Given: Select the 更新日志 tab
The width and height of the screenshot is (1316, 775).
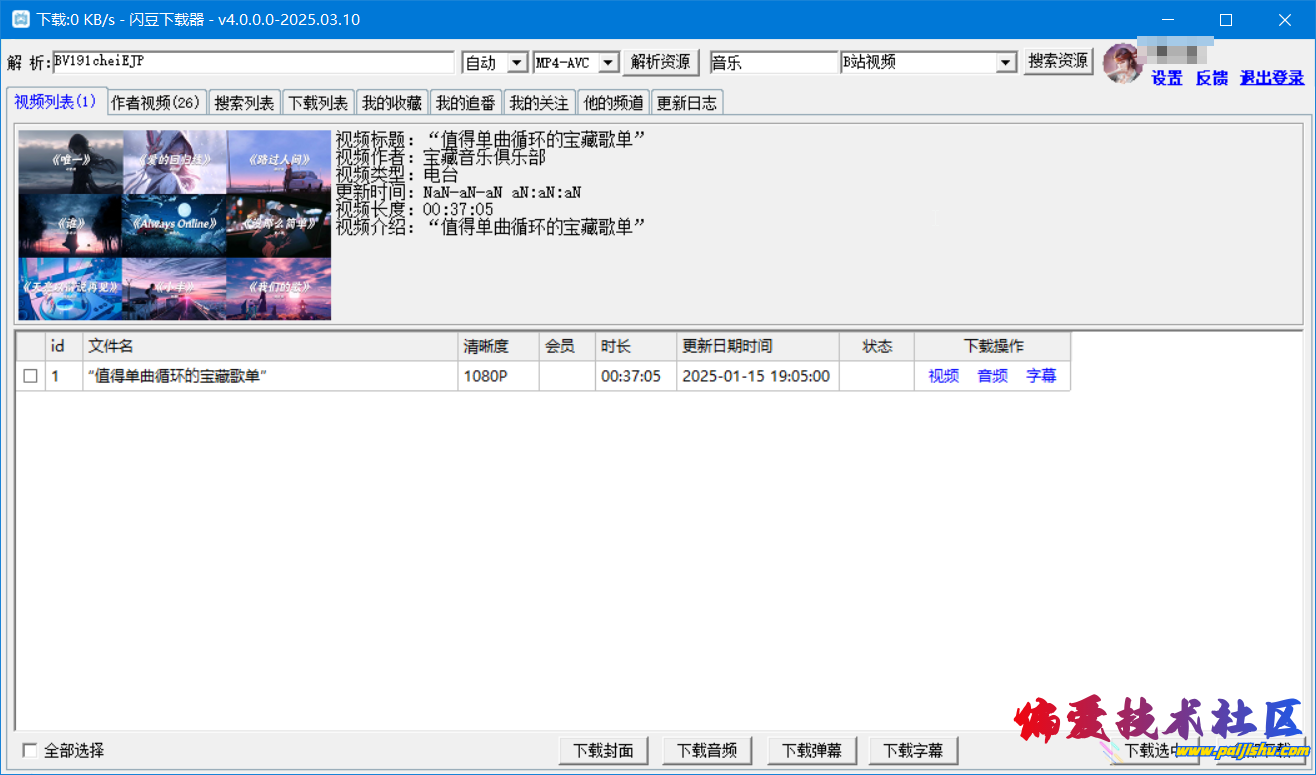Looking at the screenshot, I should (686, 102).
